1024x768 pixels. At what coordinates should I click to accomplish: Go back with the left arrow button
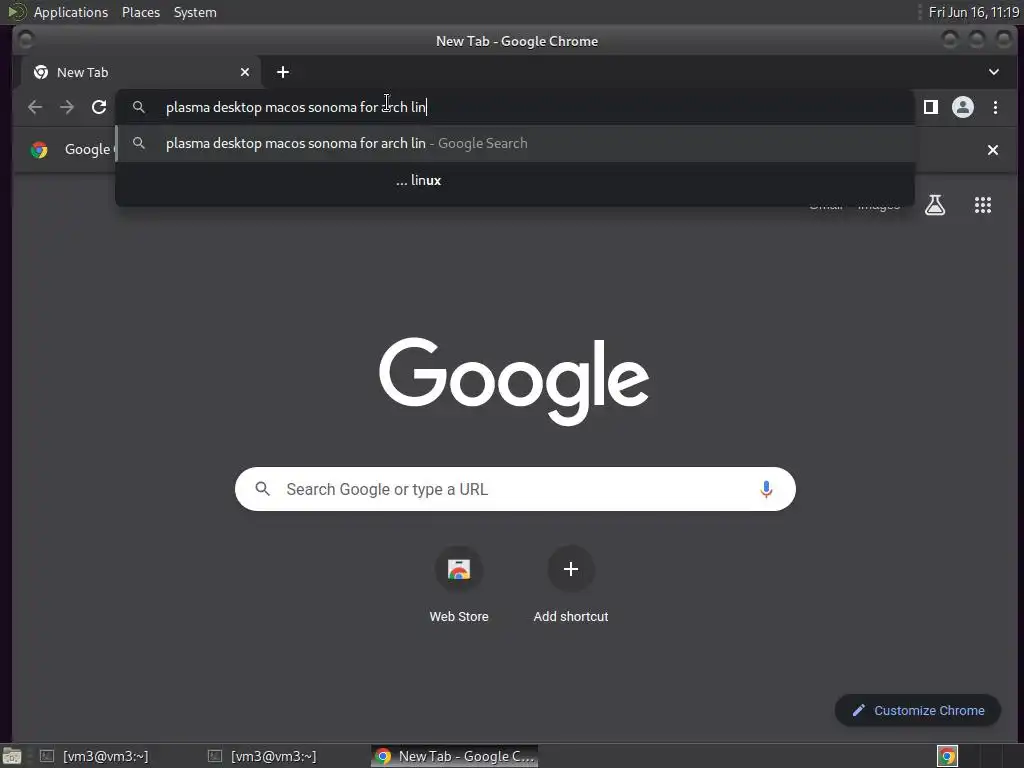click(x=35, y=107)
